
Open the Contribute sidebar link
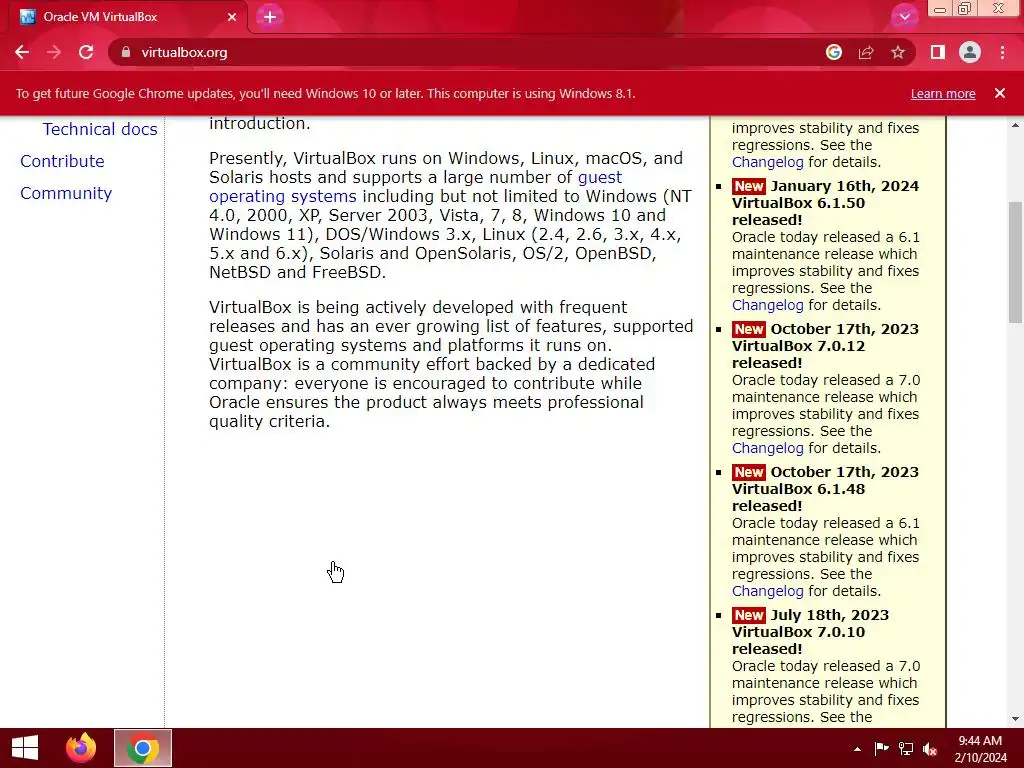point(62,161)
